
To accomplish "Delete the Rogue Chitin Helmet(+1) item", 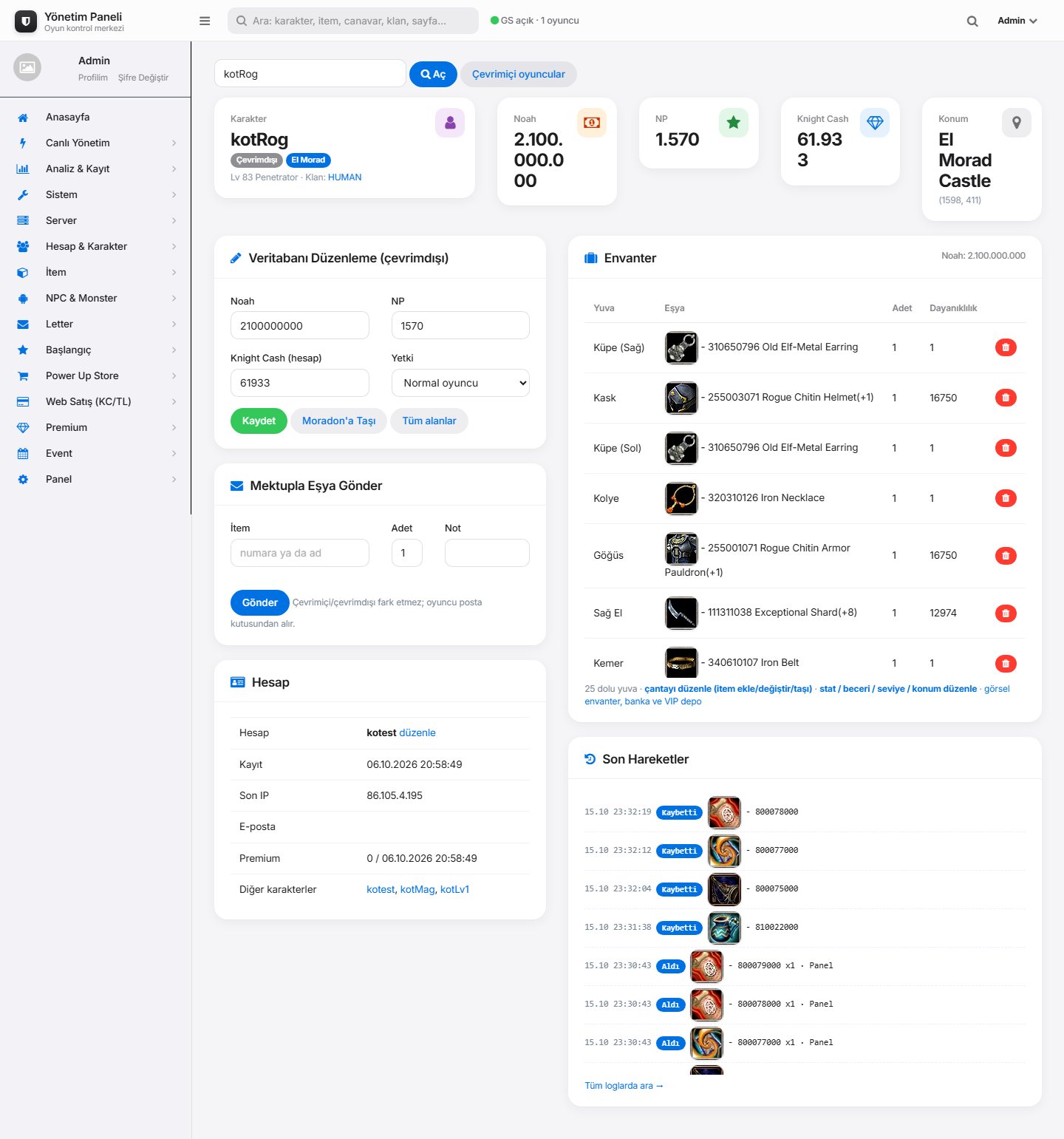I will point(1006,398).
